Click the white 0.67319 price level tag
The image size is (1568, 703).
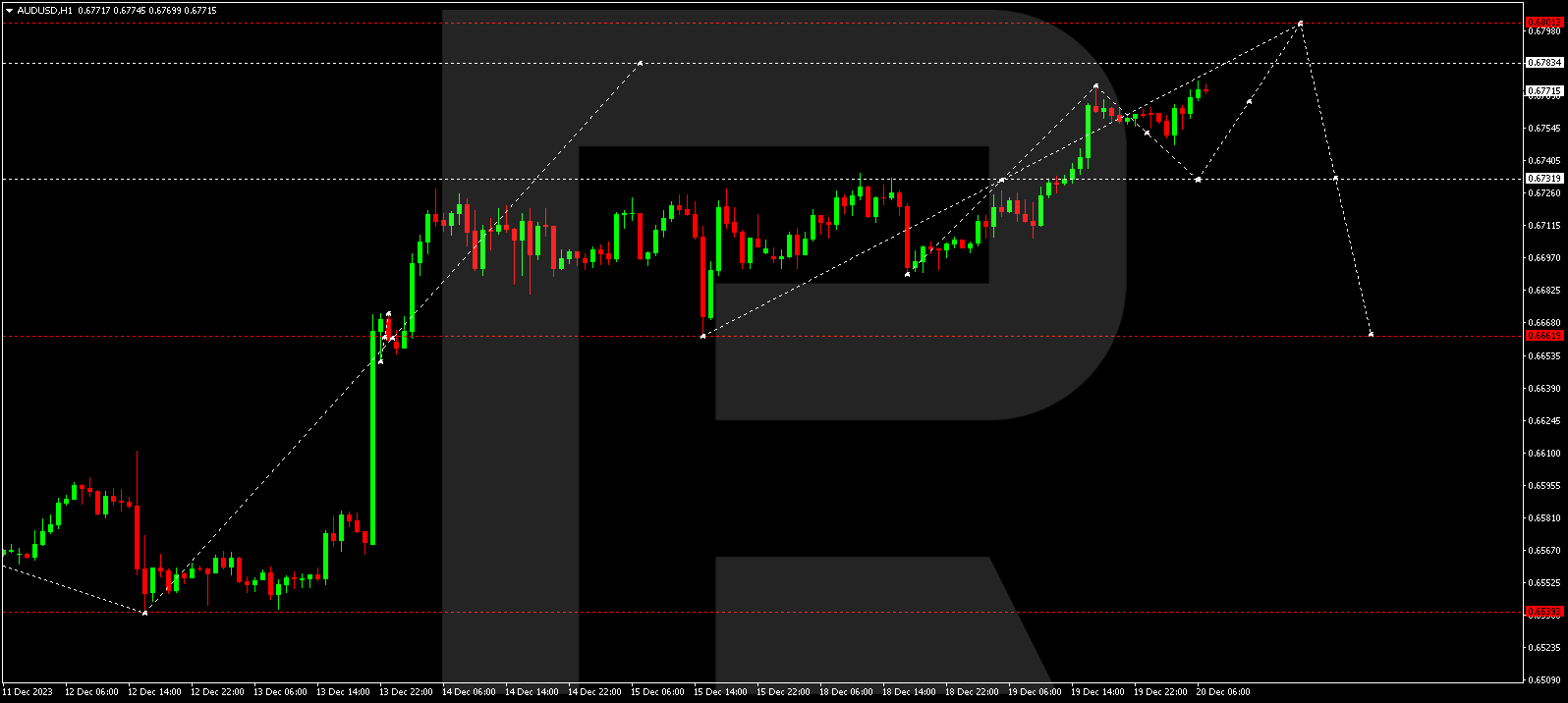(1543, 178)
